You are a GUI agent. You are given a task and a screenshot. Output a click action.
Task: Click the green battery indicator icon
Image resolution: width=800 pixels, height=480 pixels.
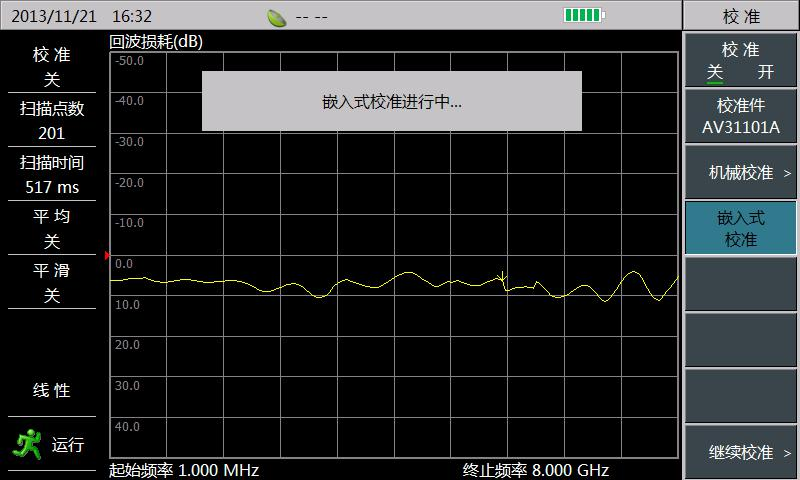tap(584, 15)
